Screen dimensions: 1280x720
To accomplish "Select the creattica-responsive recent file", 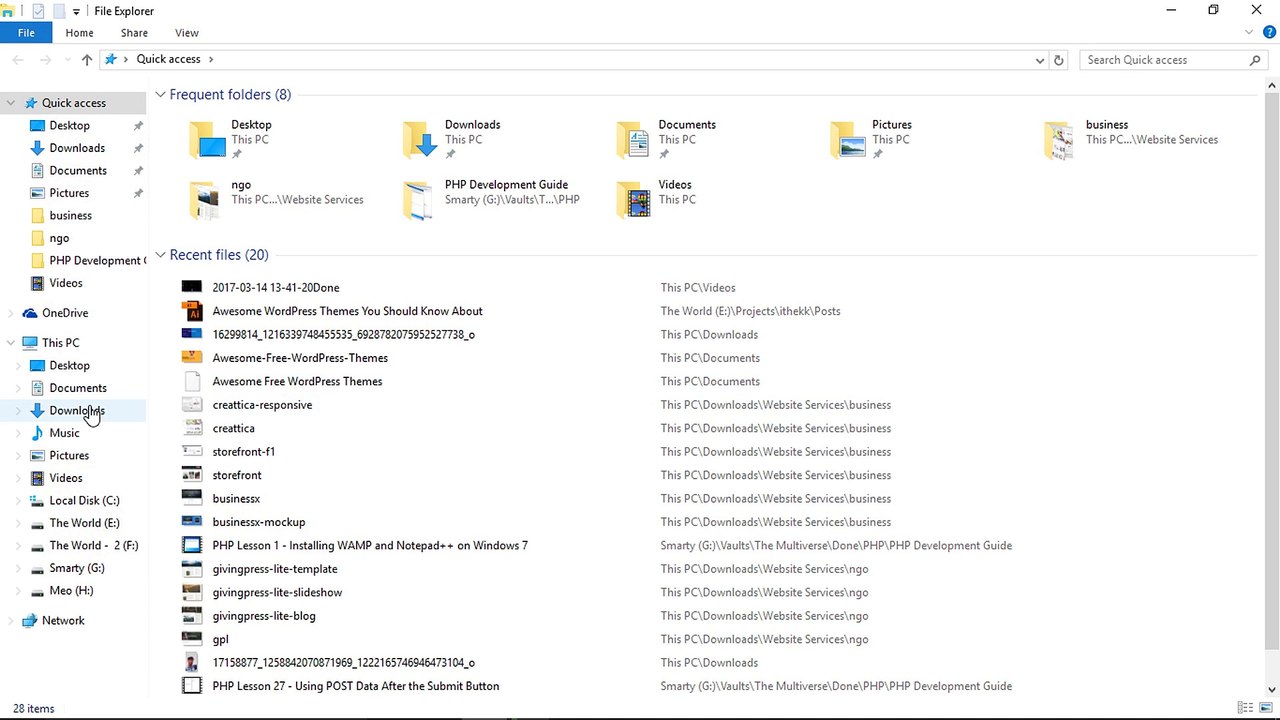I will [262, 405].
